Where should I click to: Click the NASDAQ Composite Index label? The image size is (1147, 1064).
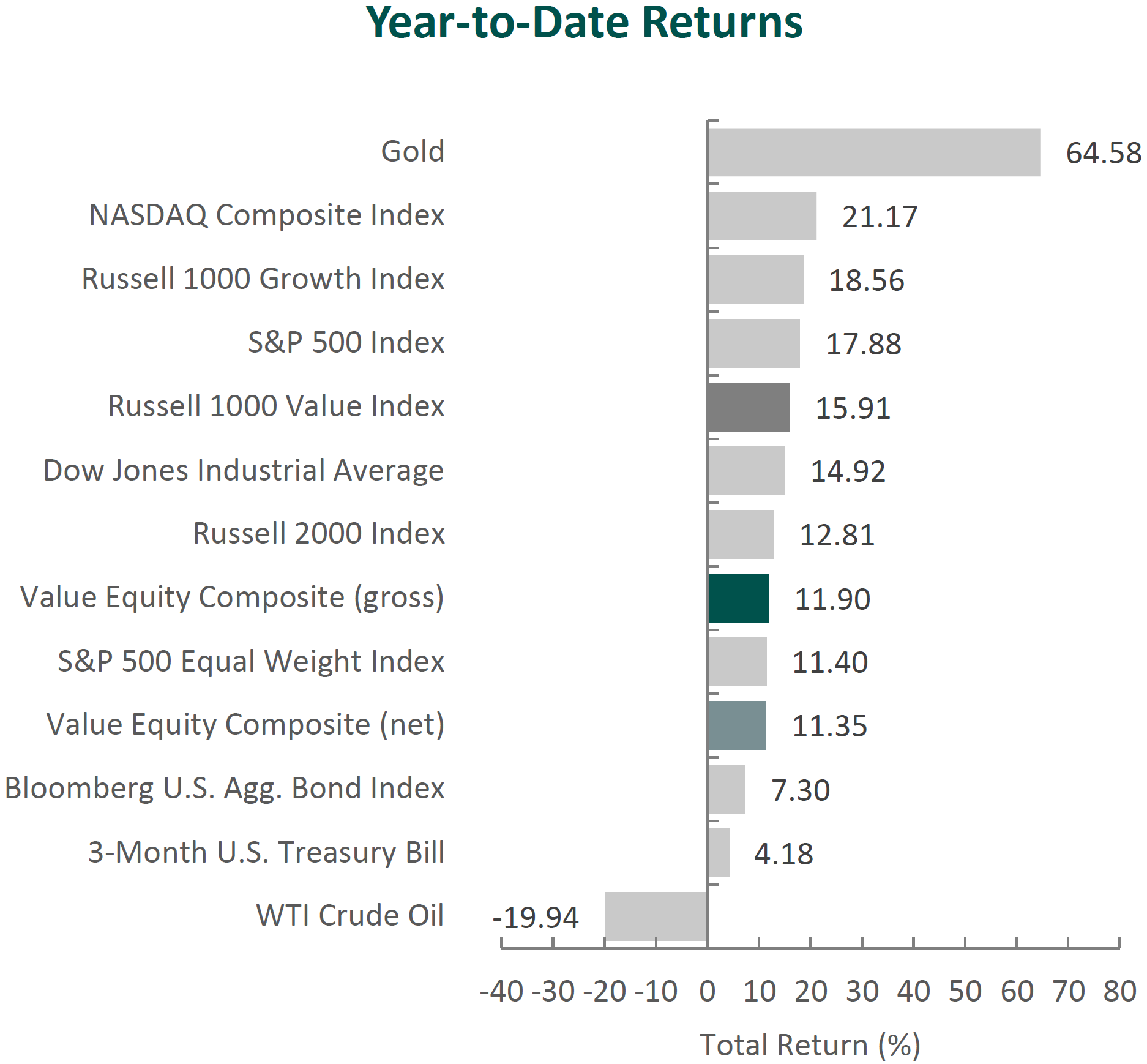[x=266, y=215]
